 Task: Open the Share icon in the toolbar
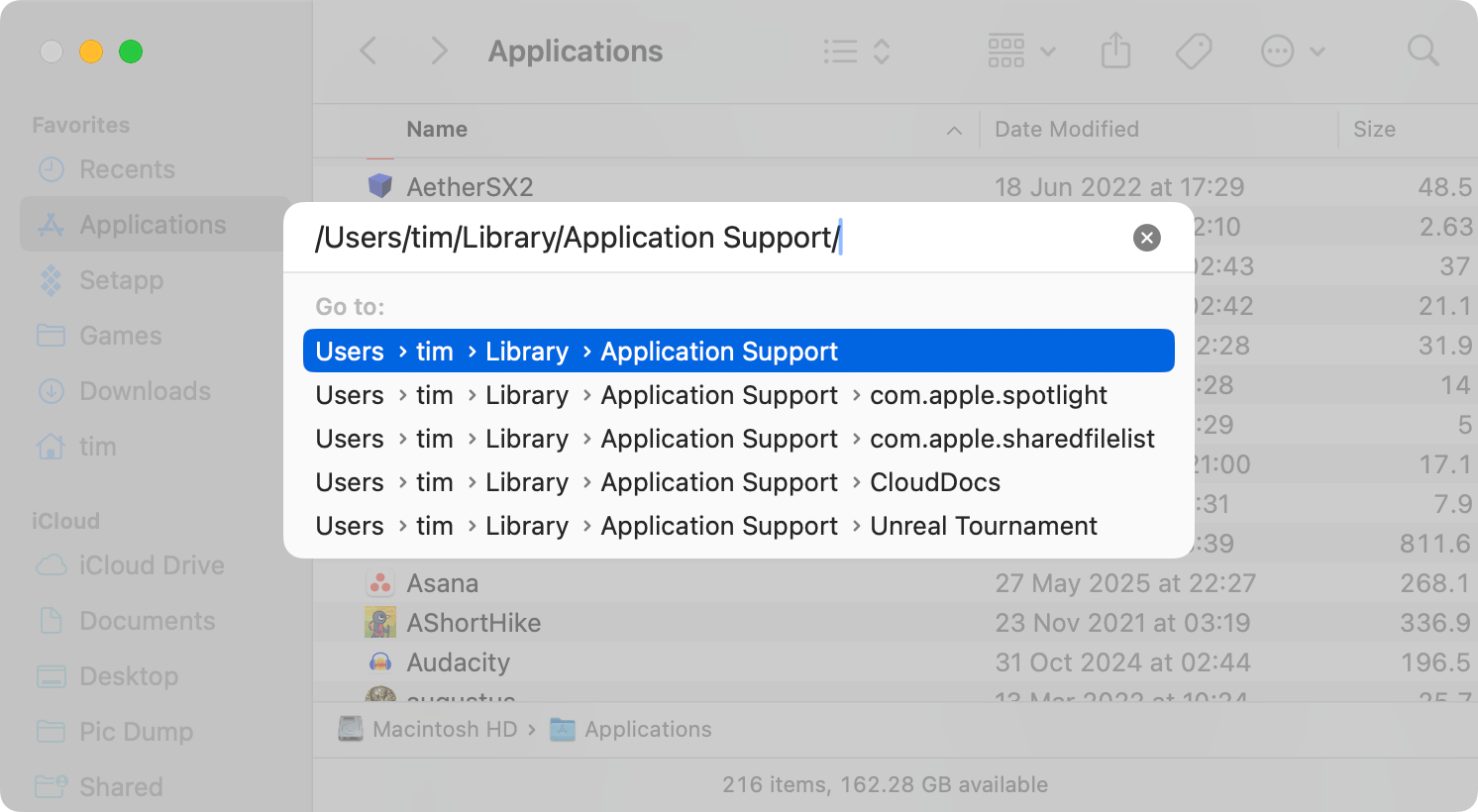click(1115, 51)
